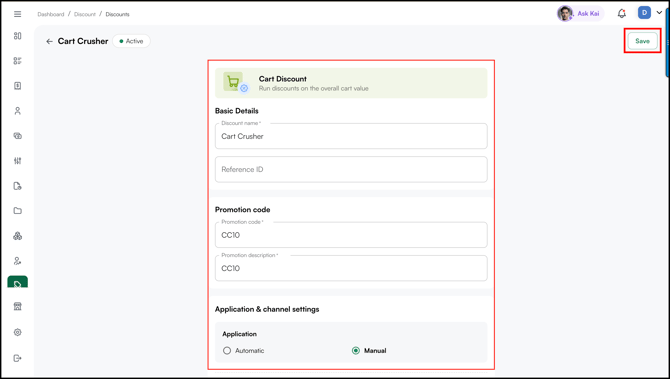Go to Discount breadcrumb
The width and height of the screenshot is (670, 379).
(x=85, y=14)
